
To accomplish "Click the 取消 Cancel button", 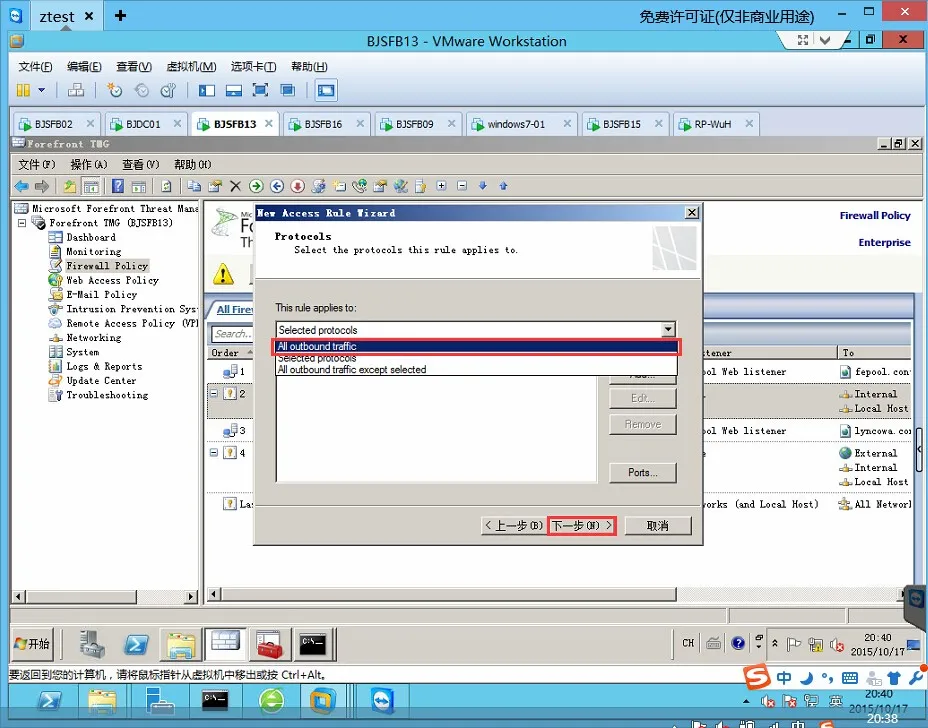I will coord(658,526).
